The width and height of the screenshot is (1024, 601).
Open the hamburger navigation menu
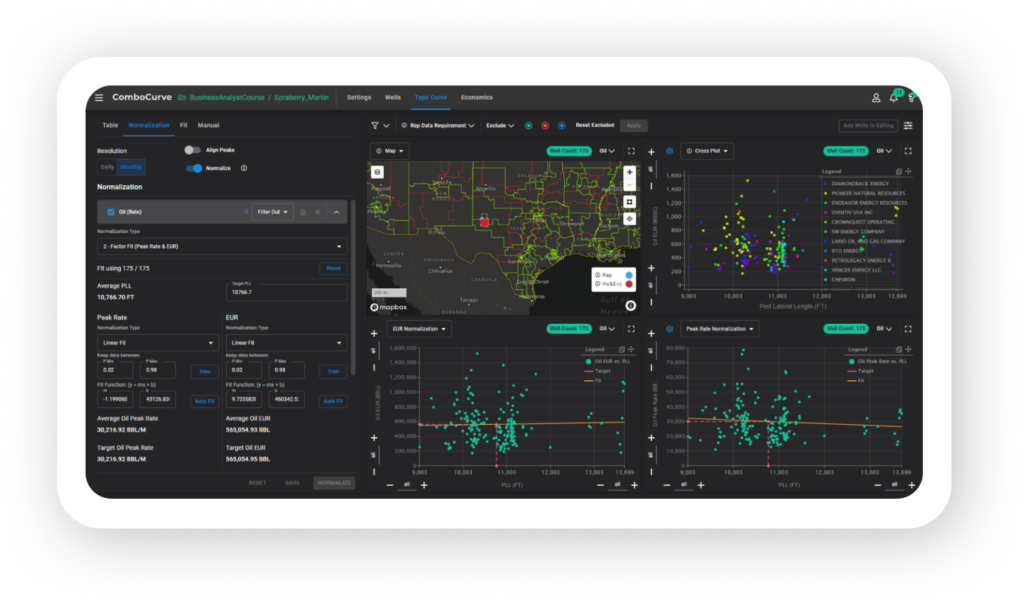[99, 97]
